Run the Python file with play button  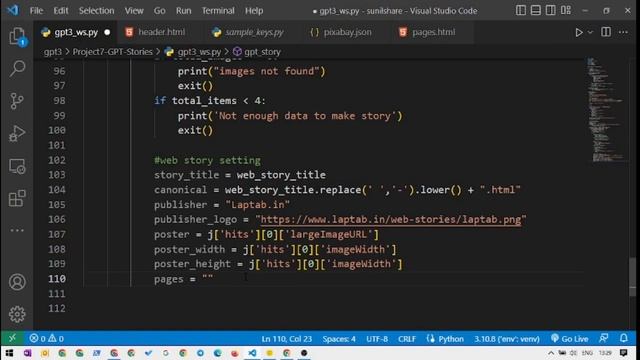pyautogui.click(x=579, y=32)
